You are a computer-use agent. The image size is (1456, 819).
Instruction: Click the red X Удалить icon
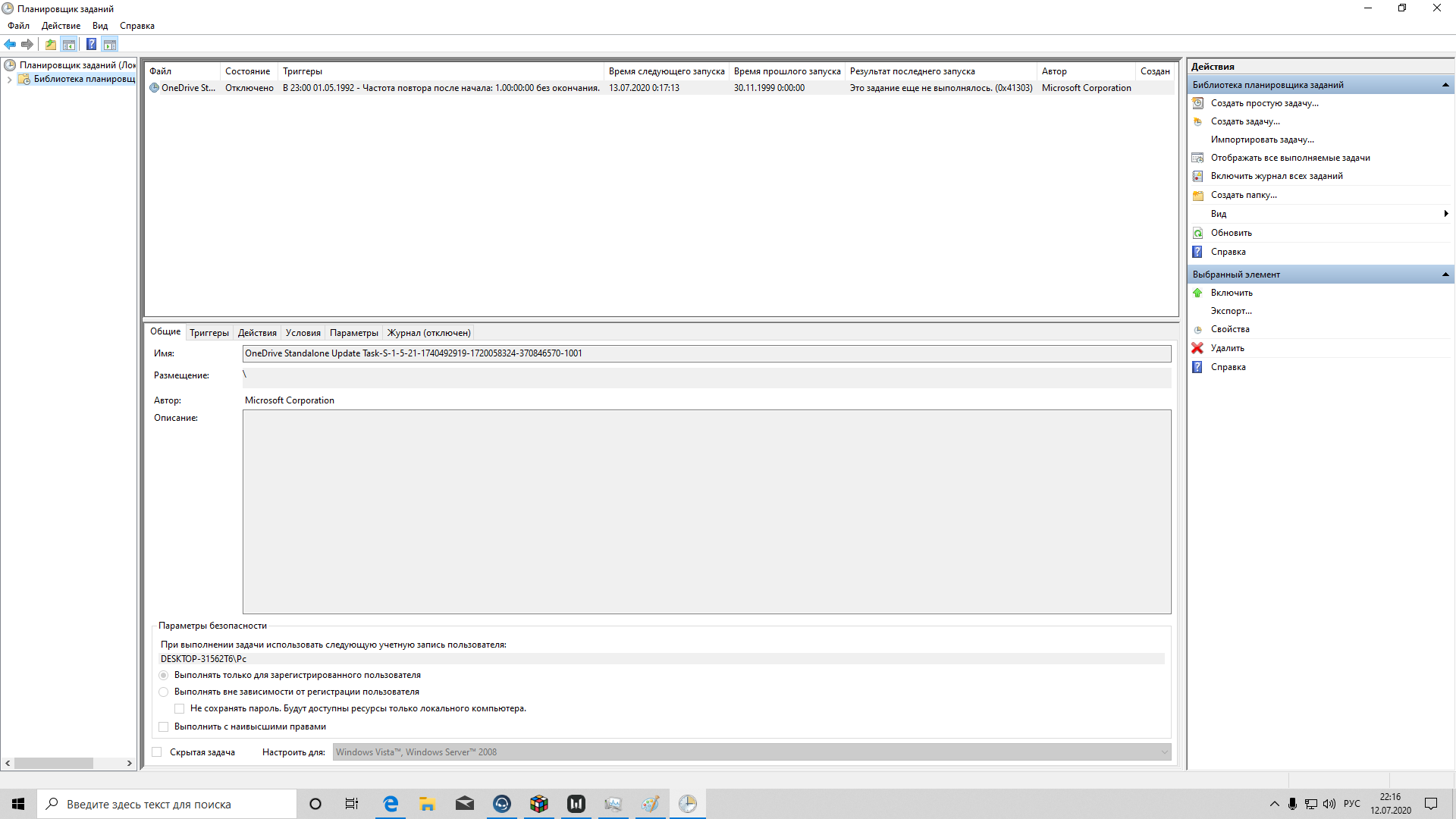[1197, 348]
